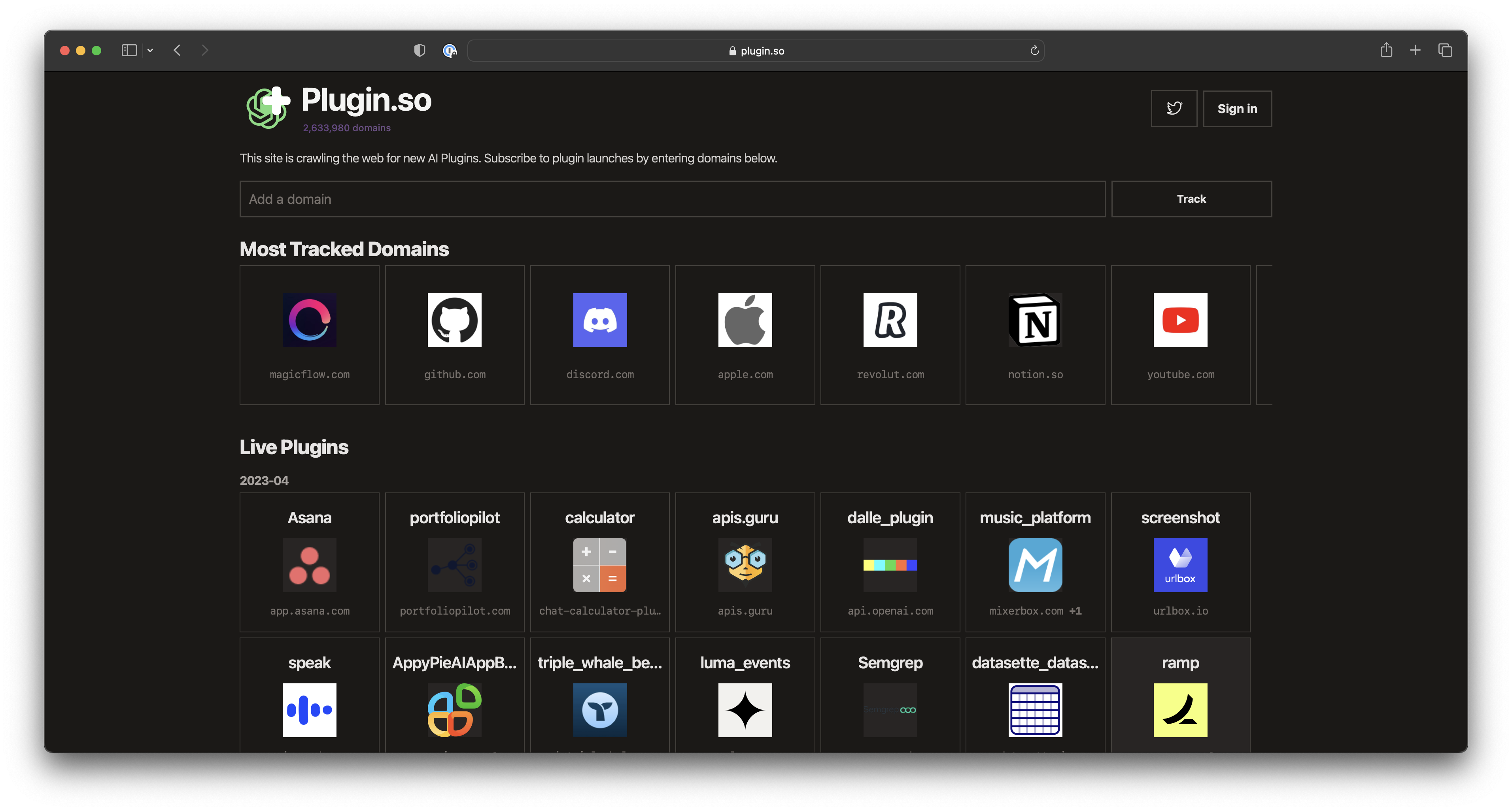Viewport: 1512px width, 811px height.
Task: Open a new tab with the plus icon
Action: coord(1415,51)
